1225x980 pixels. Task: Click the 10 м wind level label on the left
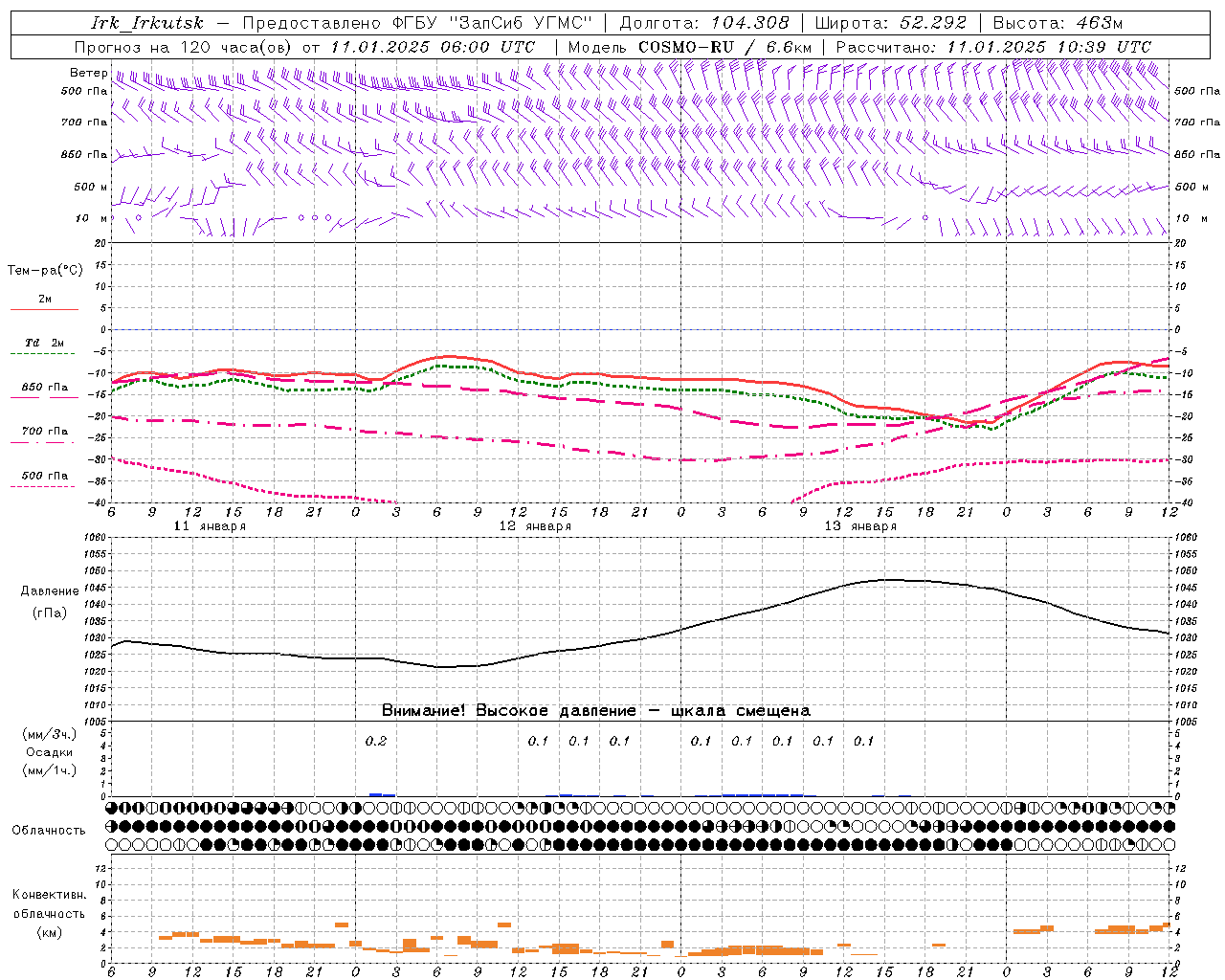pos(91,219)
